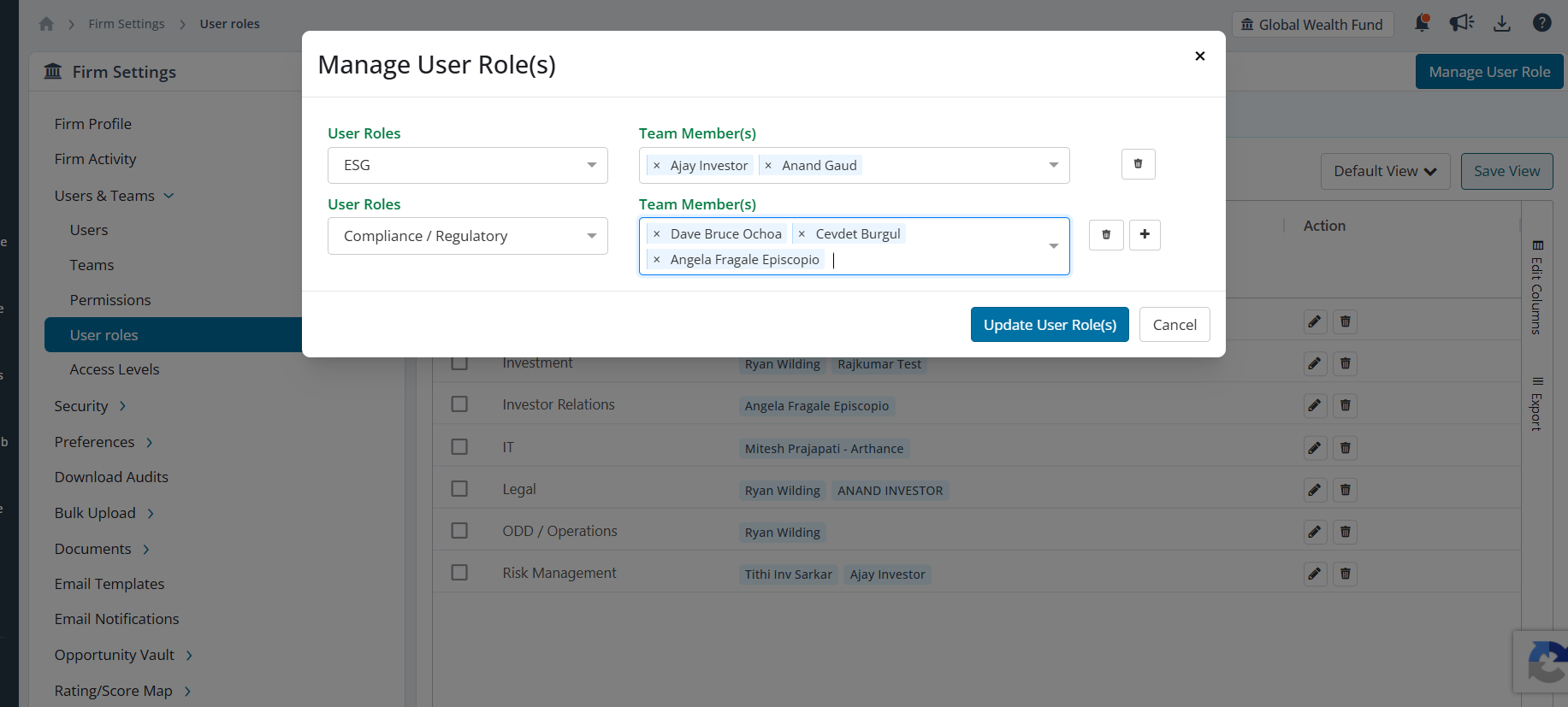
Task: Expand the Opportunity Vault menu
Action: point(124,655)
